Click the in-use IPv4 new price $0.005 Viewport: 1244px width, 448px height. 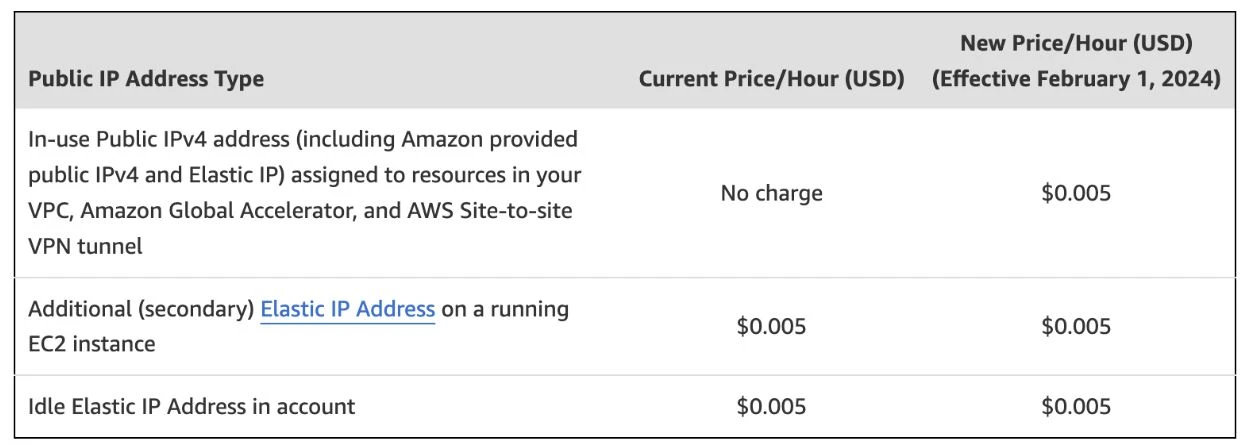pyautogui.click(x=1075, y=193)
